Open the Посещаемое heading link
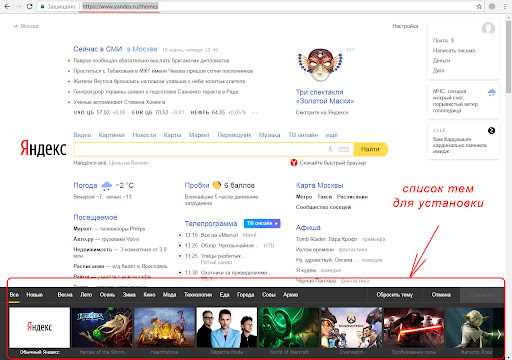Image resolution: width=512 pixels, height=360 pixels. (95, 217)
